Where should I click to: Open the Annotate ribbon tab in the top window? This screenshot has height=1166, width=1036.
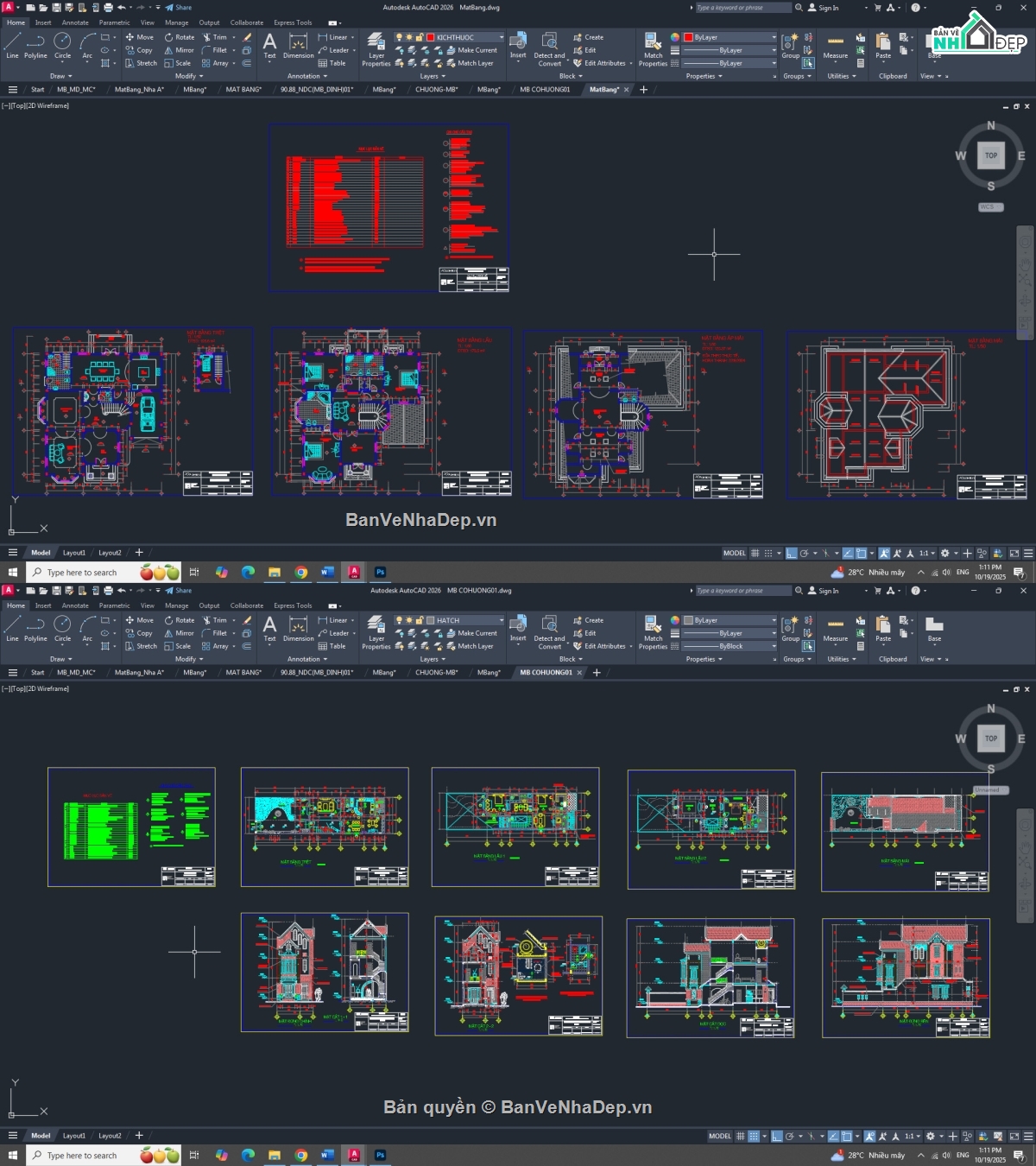[x=75, y=22]
